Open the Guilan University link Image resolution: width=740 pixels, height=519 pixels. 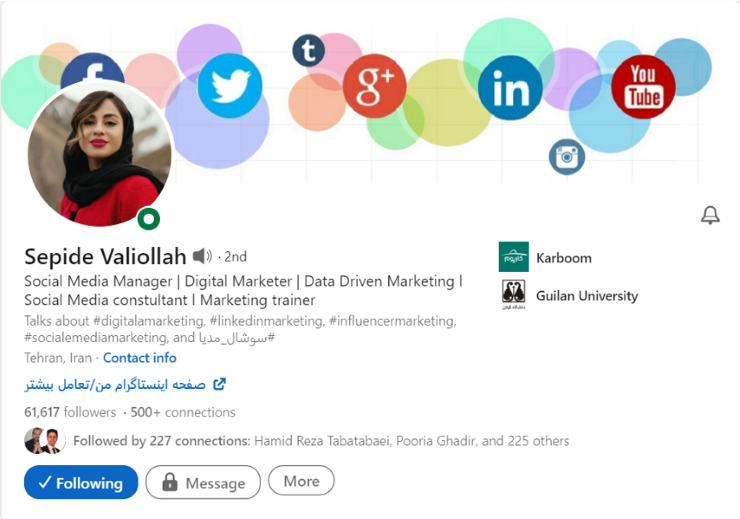point(587,296)
